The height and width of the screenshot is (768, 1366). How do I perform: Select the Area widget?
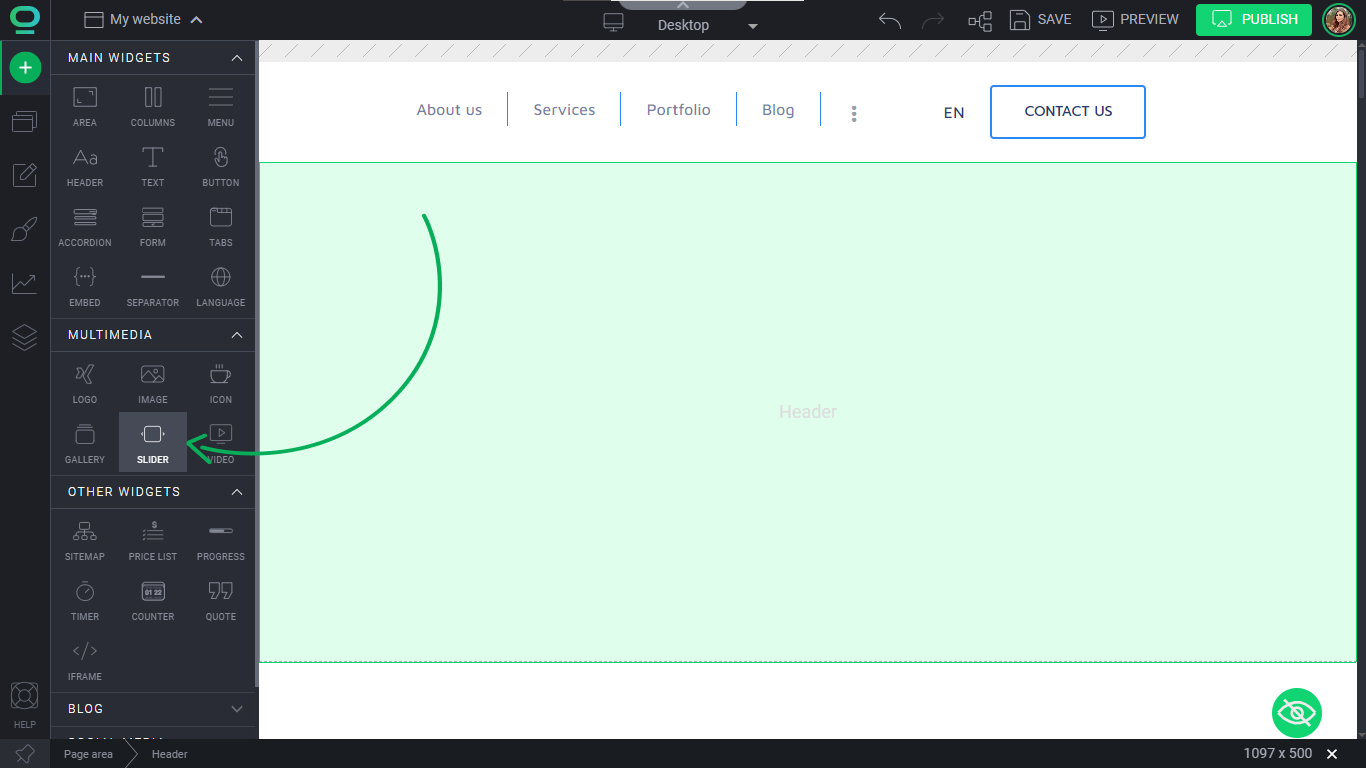85,106
